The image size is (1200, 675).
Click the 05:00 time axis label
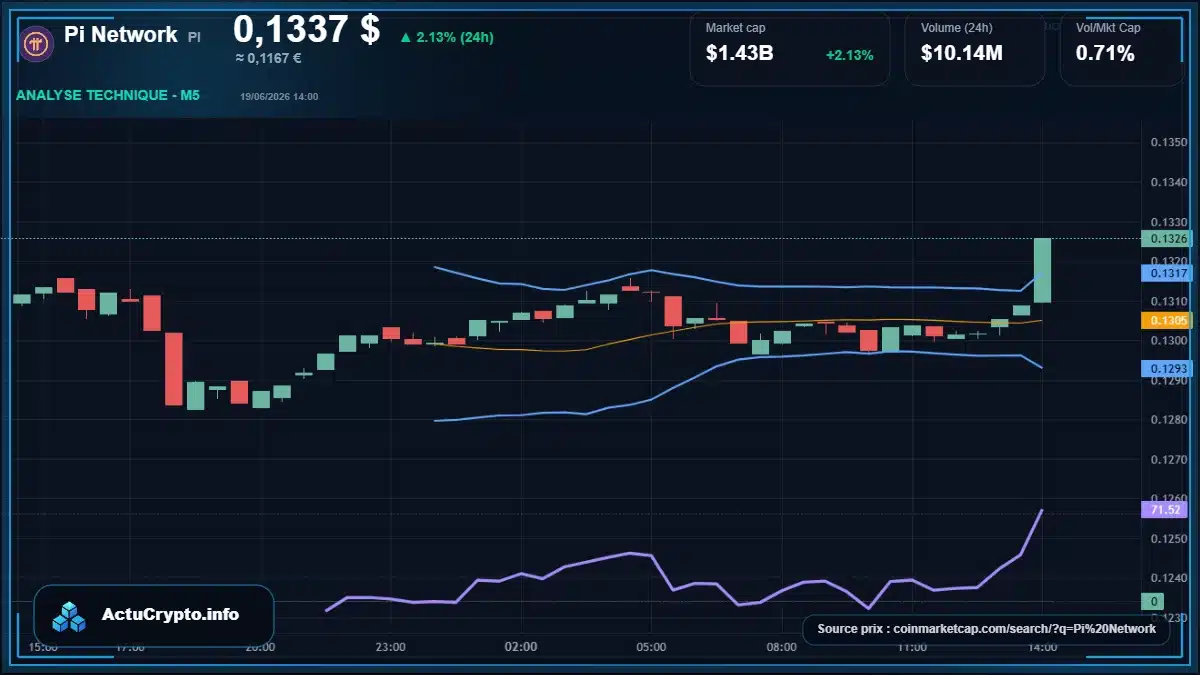point(651,647)
